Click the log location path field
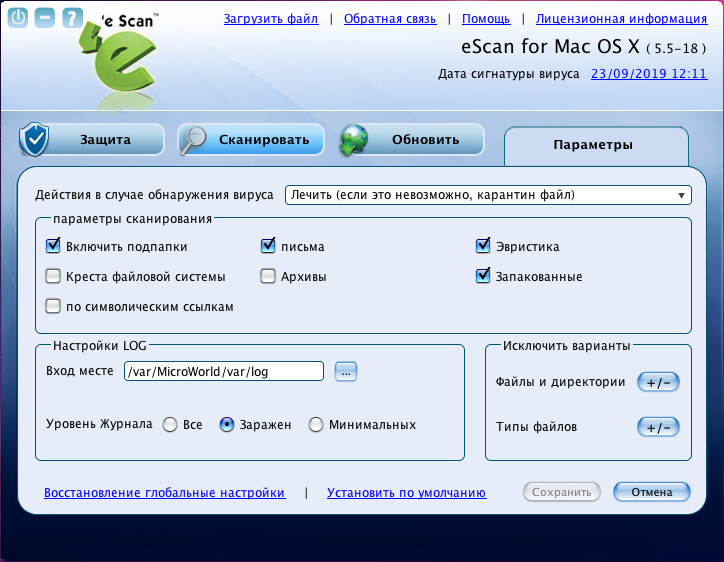 point(224,371)
